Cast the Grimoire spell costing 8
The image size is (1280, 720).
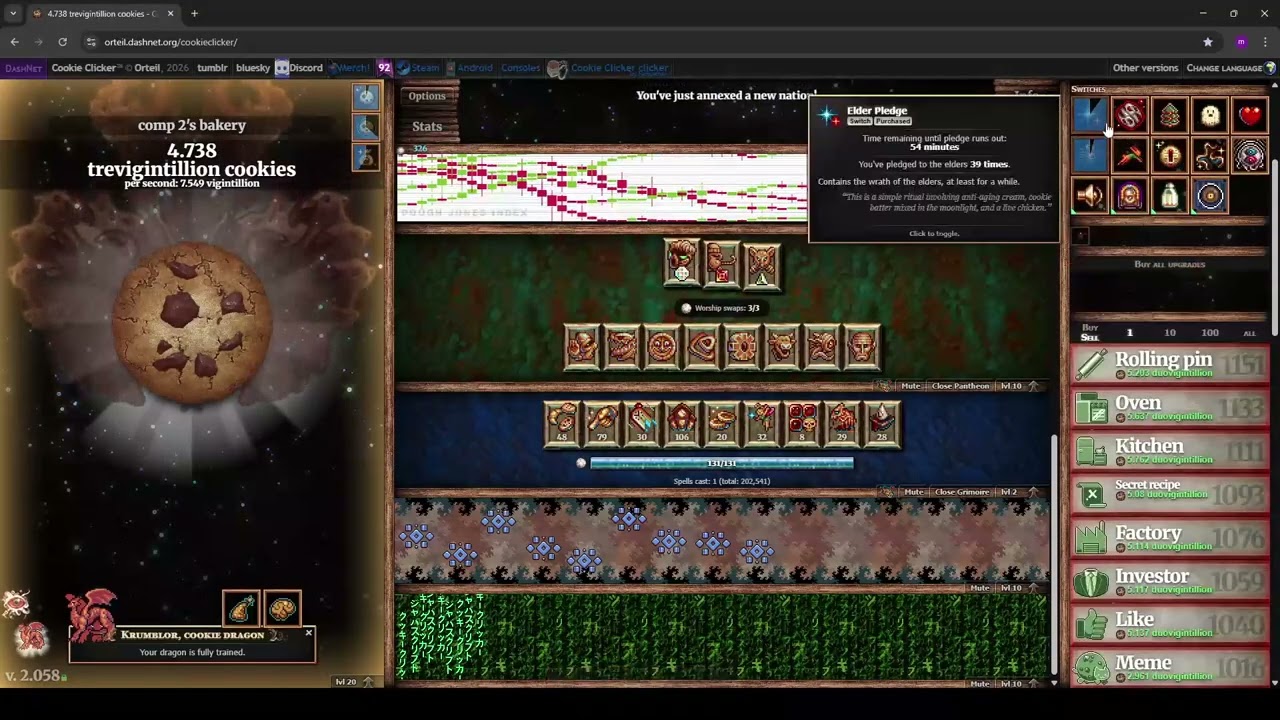coord(801,423)
